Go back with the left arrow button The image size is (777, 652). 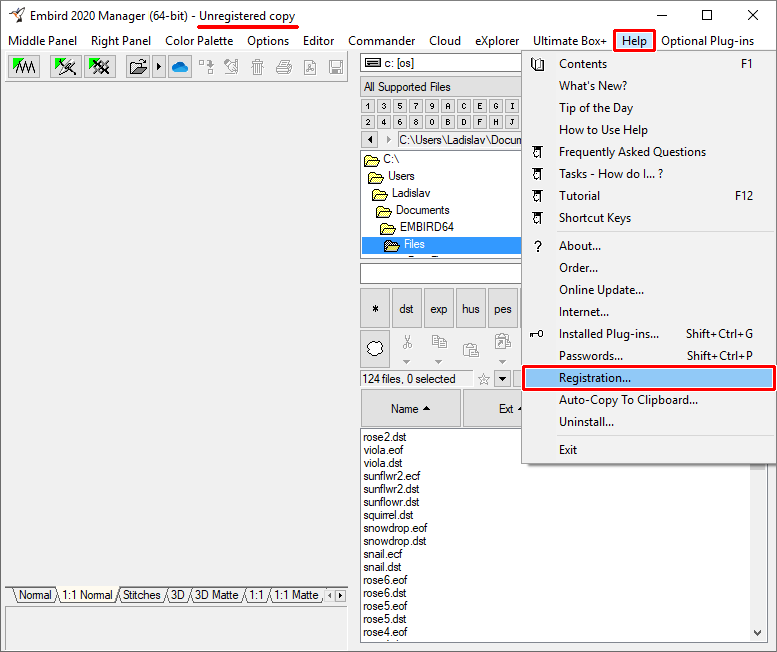[x=370, y=140]
